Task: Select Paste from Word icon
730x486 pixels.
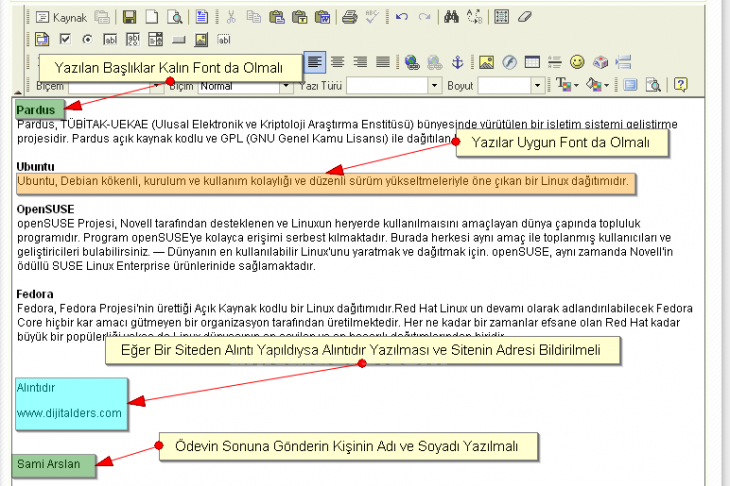Action: pos(322,17)
